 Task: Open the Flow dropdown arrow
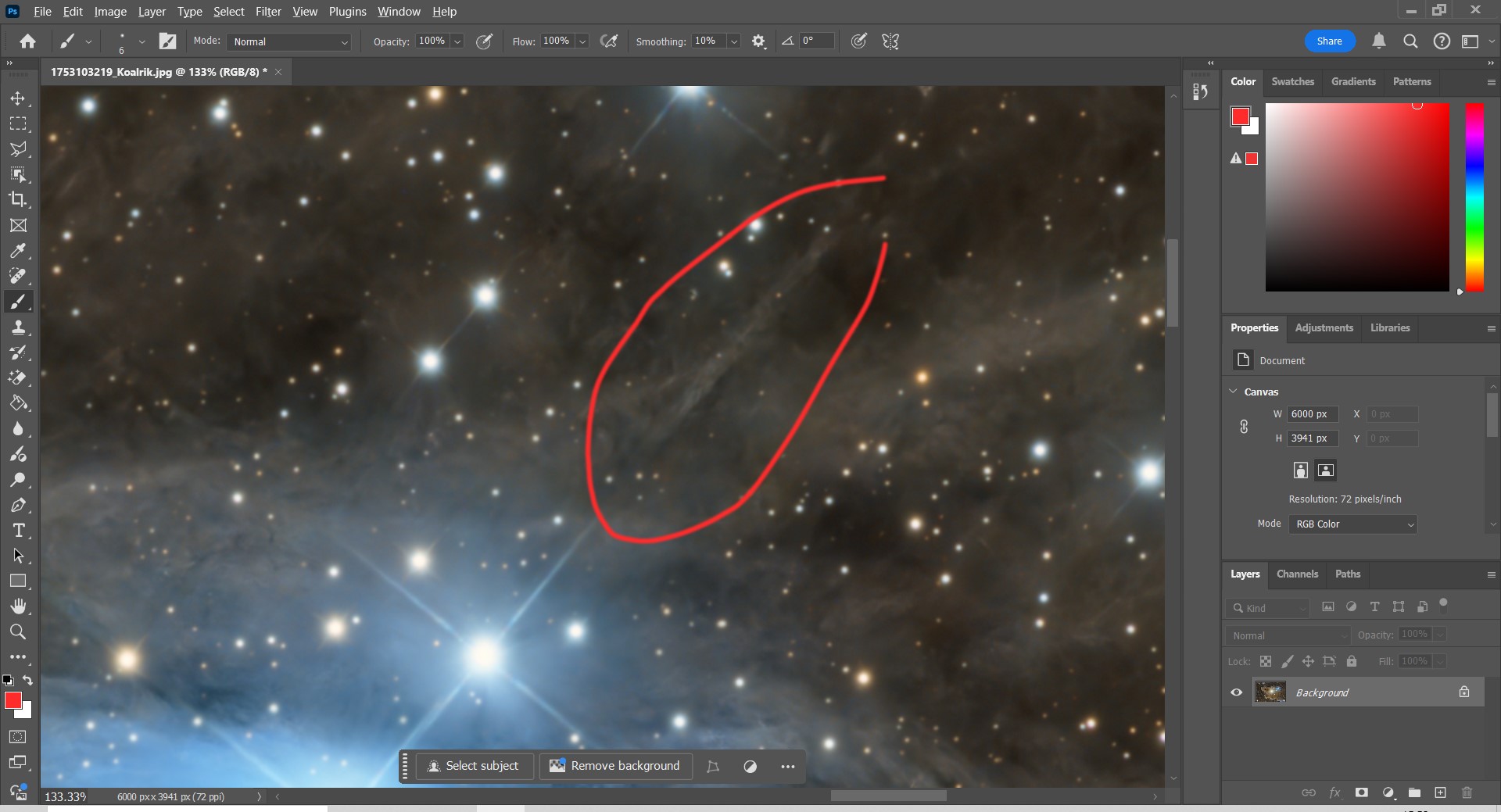click(582, 41)
